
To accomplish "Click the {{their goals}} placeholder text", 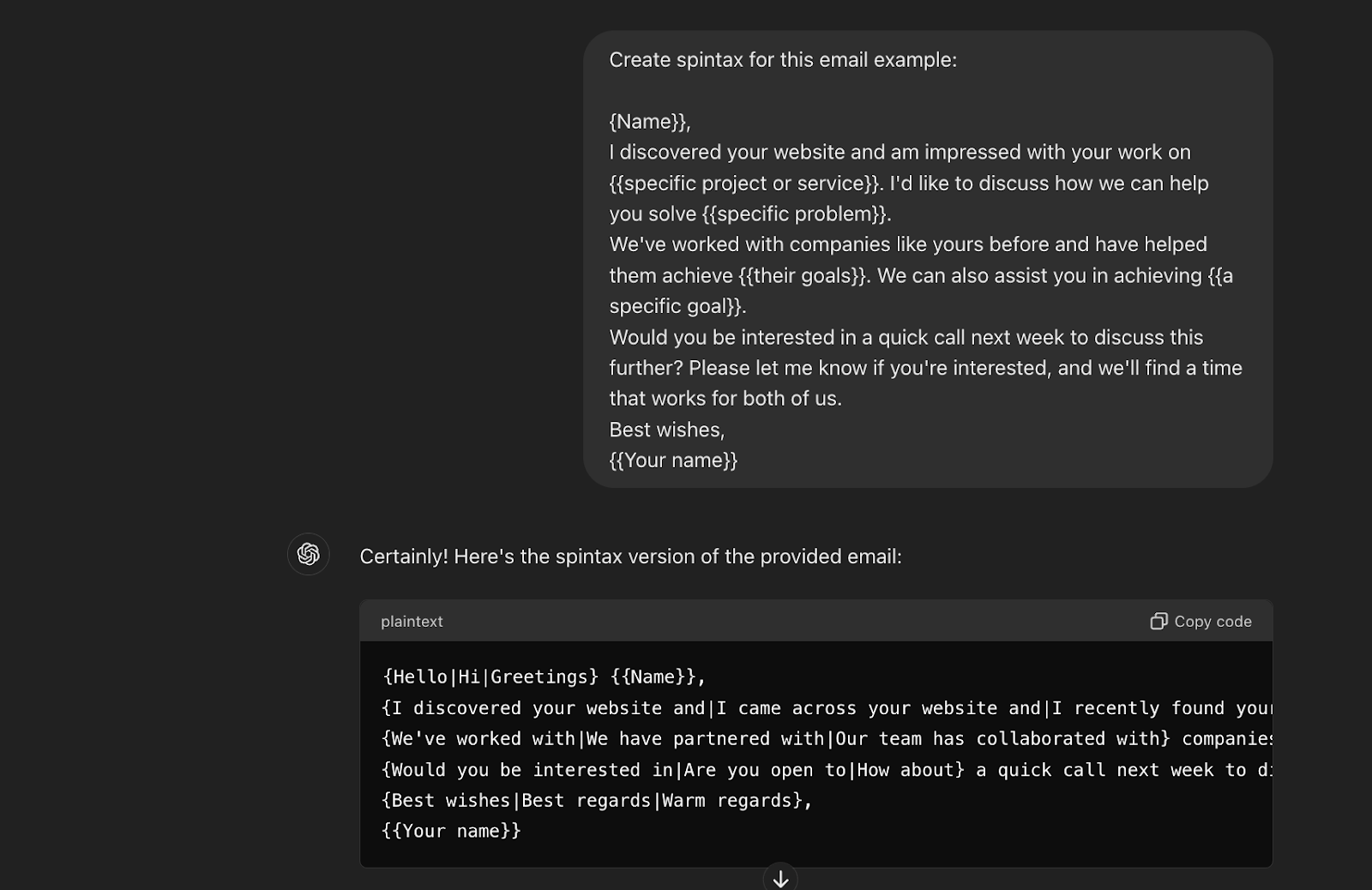I will (x=803, y=276).
